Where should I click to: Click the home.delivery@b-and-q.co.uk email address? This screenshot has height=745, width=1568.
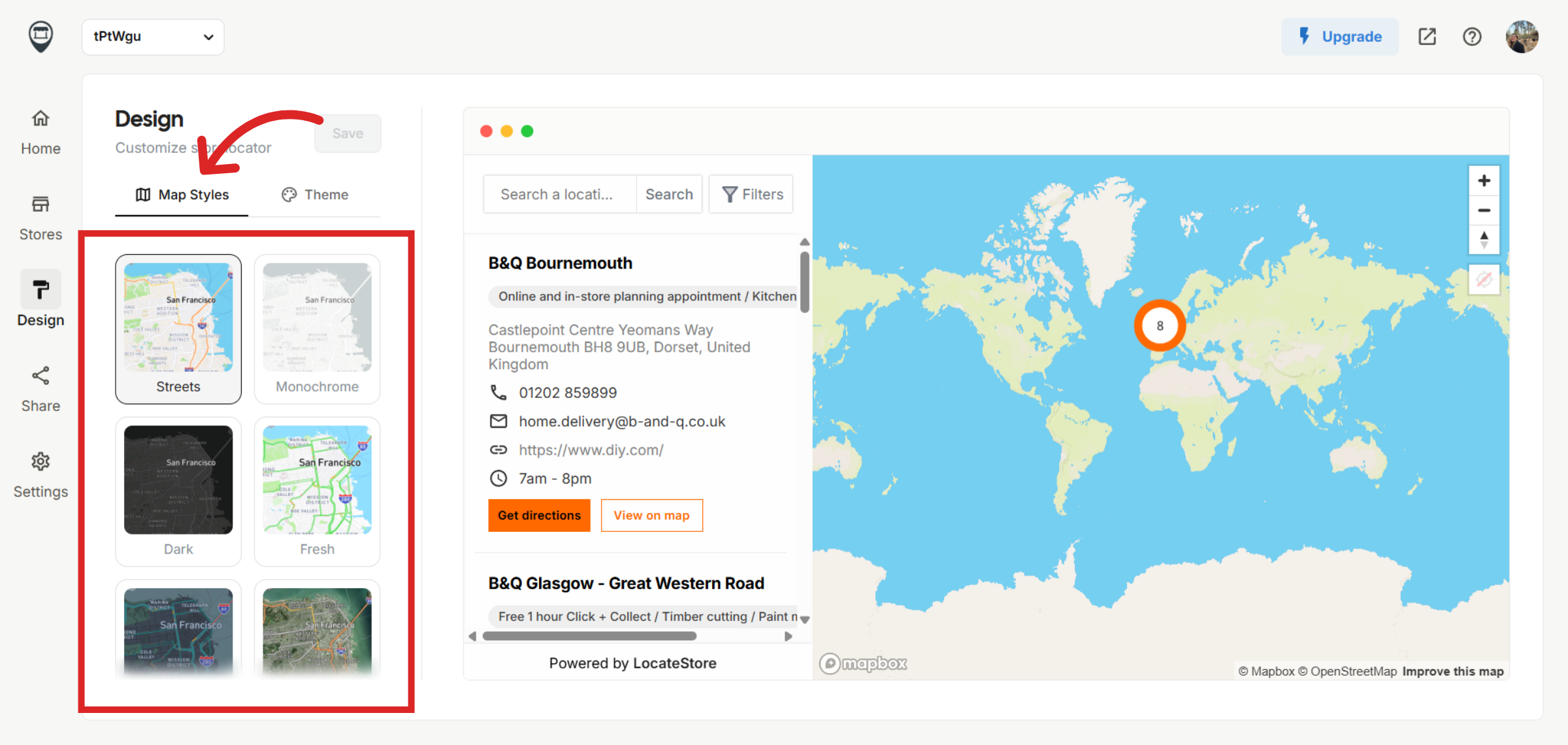coord(622,422)
